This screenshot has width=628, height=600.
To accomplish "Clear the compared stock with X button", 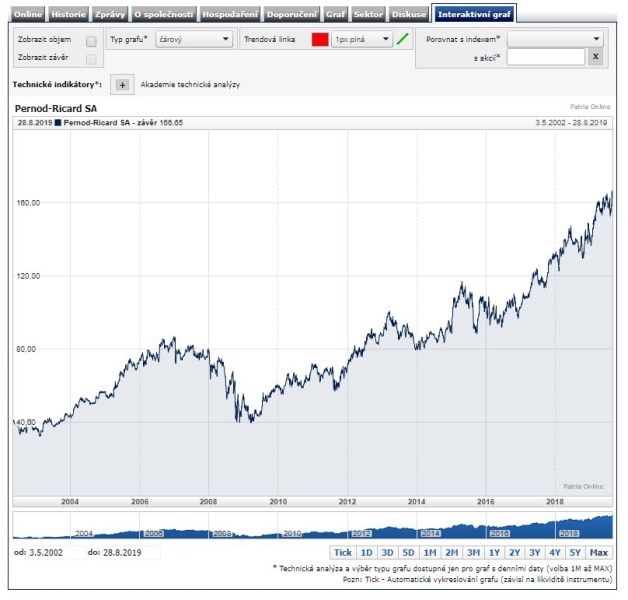I will click(x=594, y=57).
